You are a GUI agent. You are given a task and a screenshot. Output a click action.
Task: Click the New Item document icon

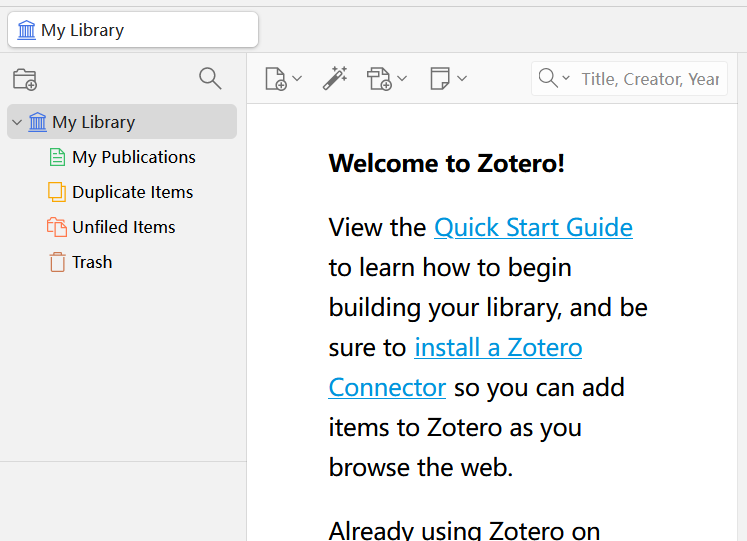[276, 79]
